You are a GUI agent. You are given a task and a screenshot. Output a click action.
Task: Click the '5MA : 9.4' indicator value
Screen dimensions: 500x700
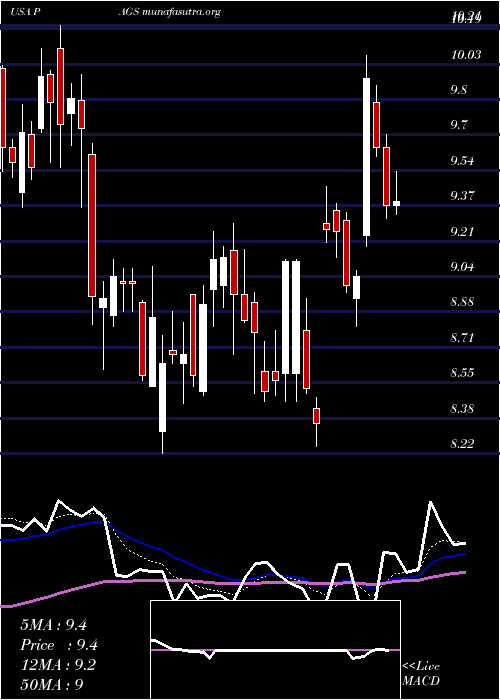tap(53, 625)
